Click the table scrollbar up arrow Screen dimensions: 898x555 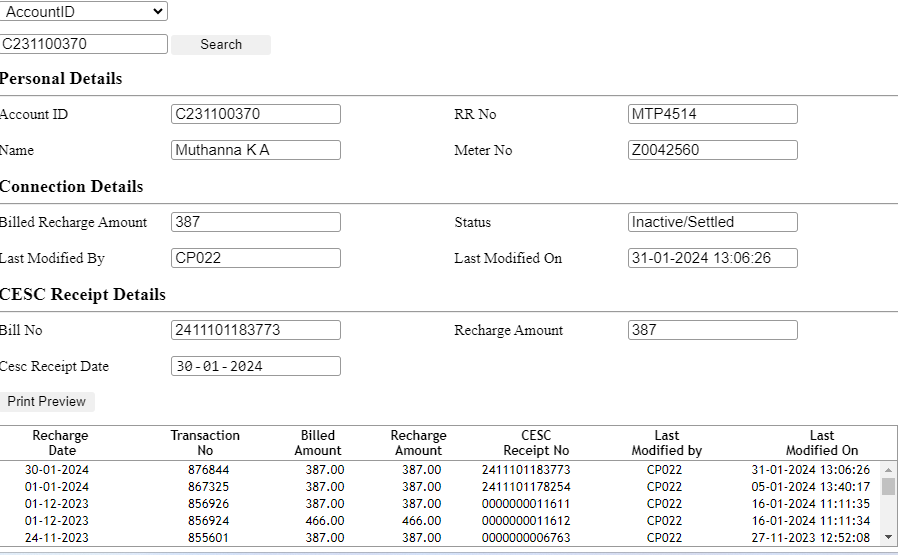click(x=888, y=470)
